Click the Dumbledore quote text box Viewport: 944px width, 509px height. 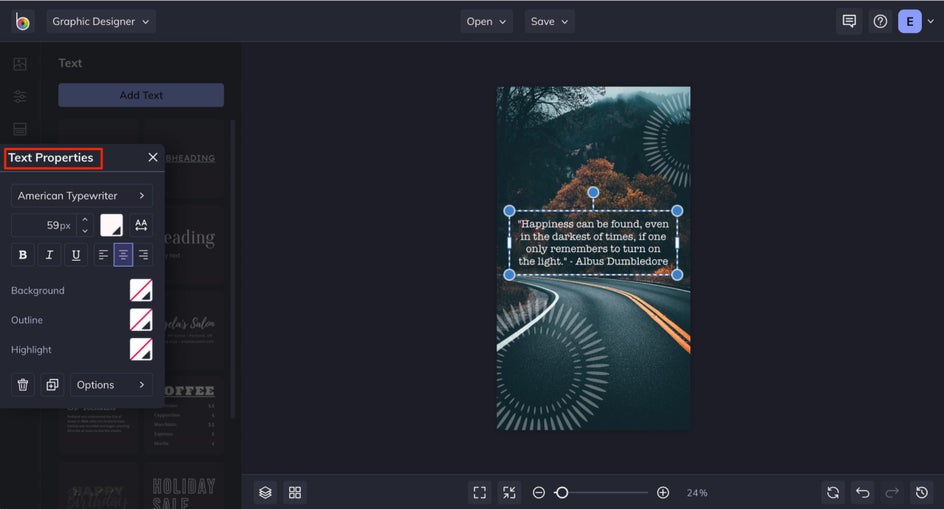coord(593,243)
